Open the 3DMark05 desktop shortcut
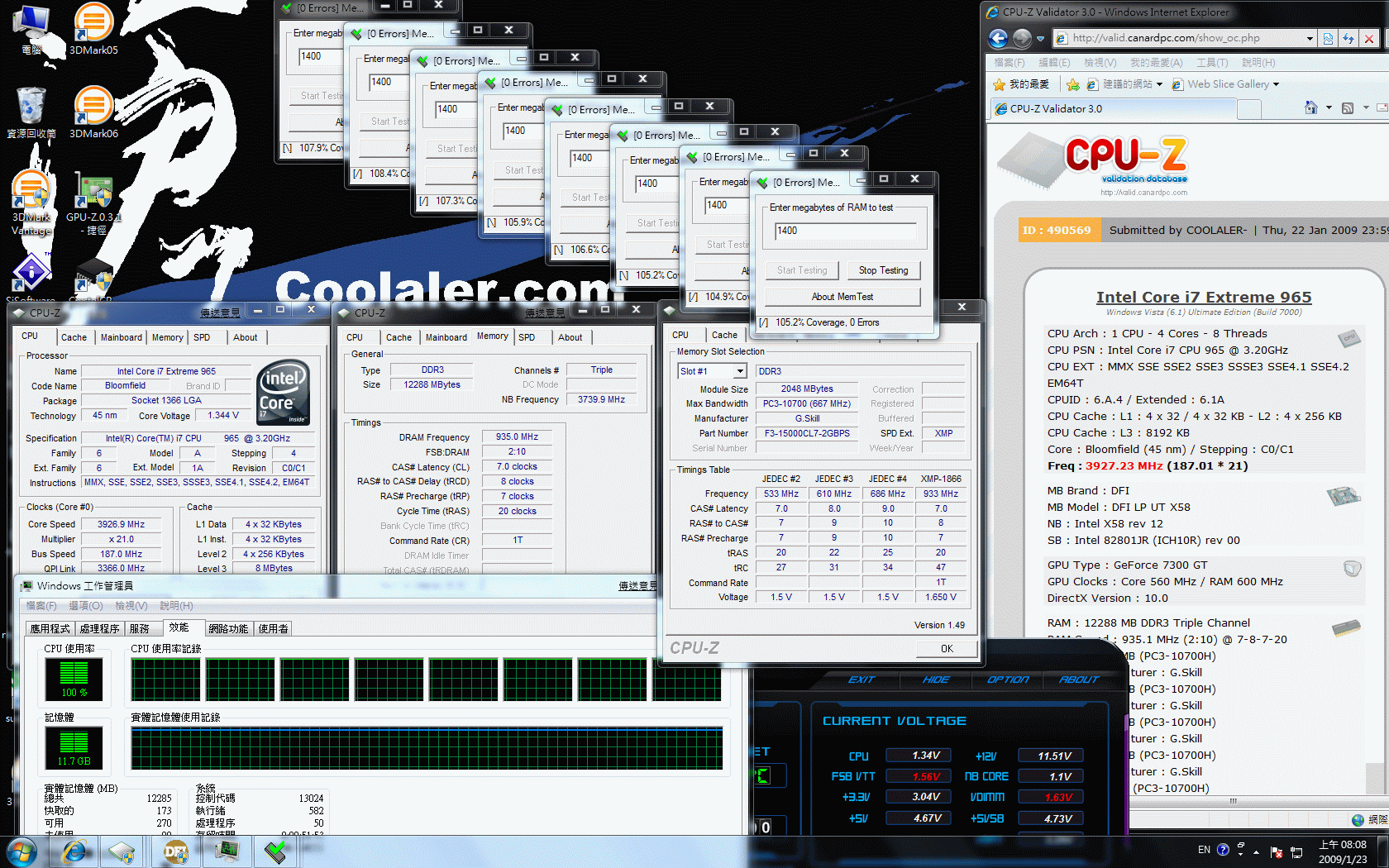 pos(93,29)
